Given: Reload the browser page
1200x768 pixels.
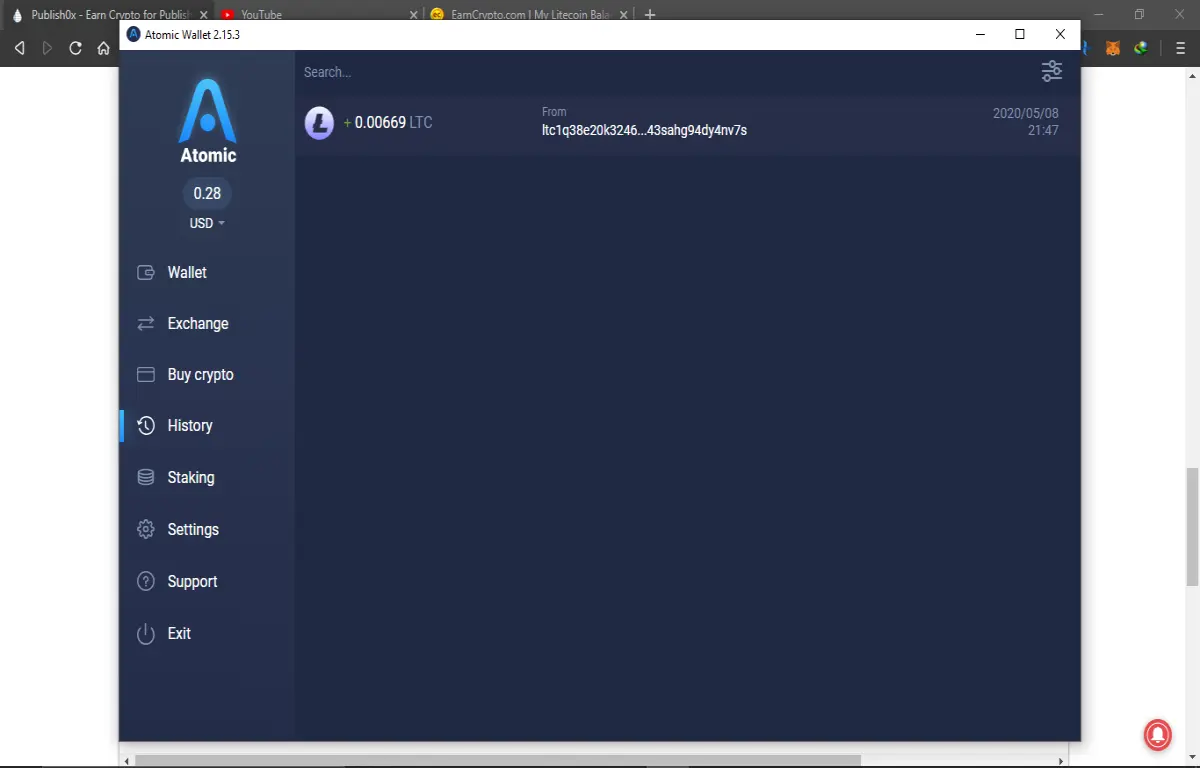Looking at the screenshot, I should click(75, 48).
